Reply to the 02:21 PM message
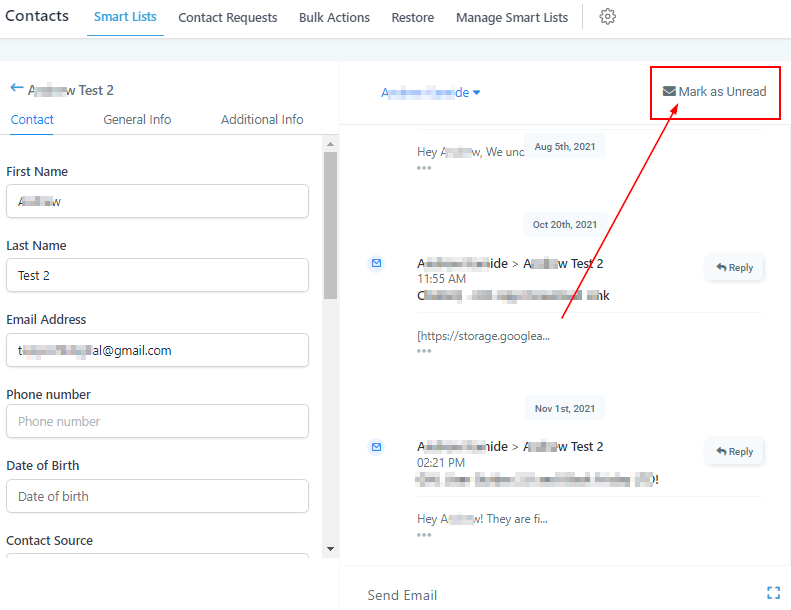This screenshot has height=610, width=791. coord(735,451)
